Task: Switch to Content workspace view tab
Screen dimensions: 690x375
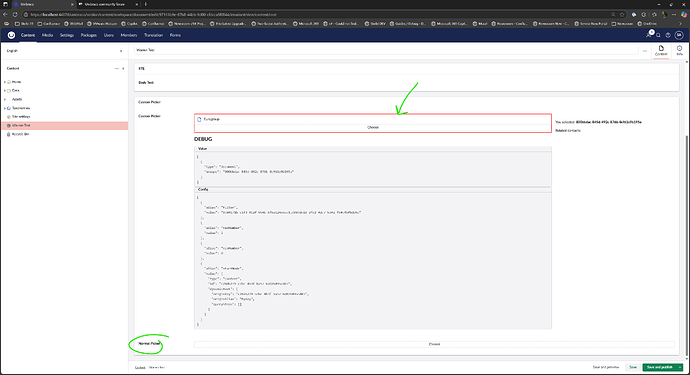Action: tap(661, 51)
